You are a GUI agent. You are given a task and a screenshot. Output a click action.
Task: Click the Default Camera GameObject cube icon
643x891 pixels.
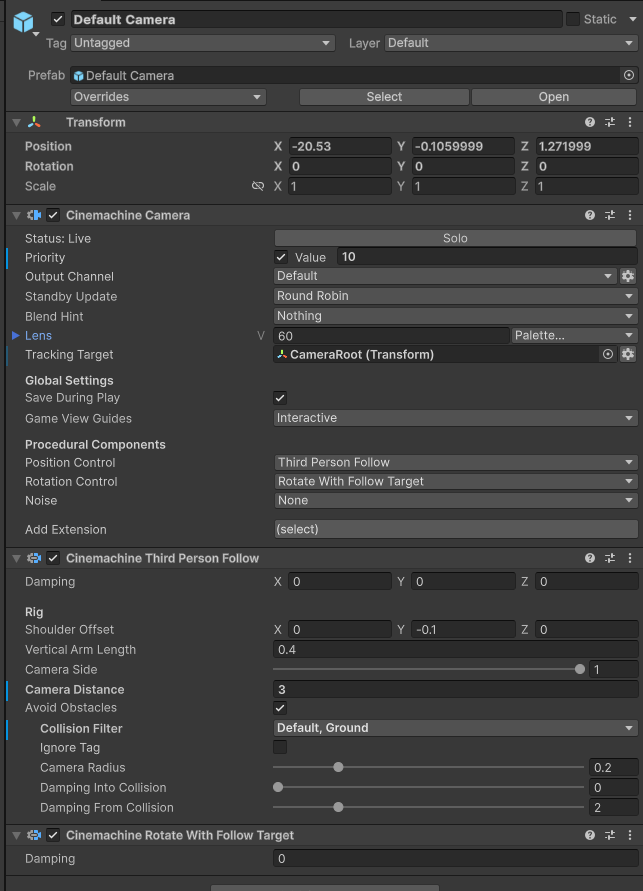point(23,22)
